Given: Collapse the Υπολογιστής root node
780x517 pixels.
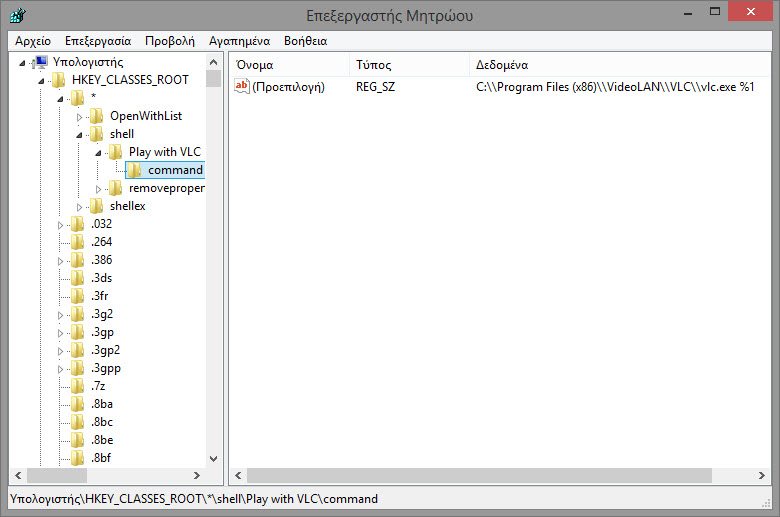Looking at the screenshot, I should point(22,63).
